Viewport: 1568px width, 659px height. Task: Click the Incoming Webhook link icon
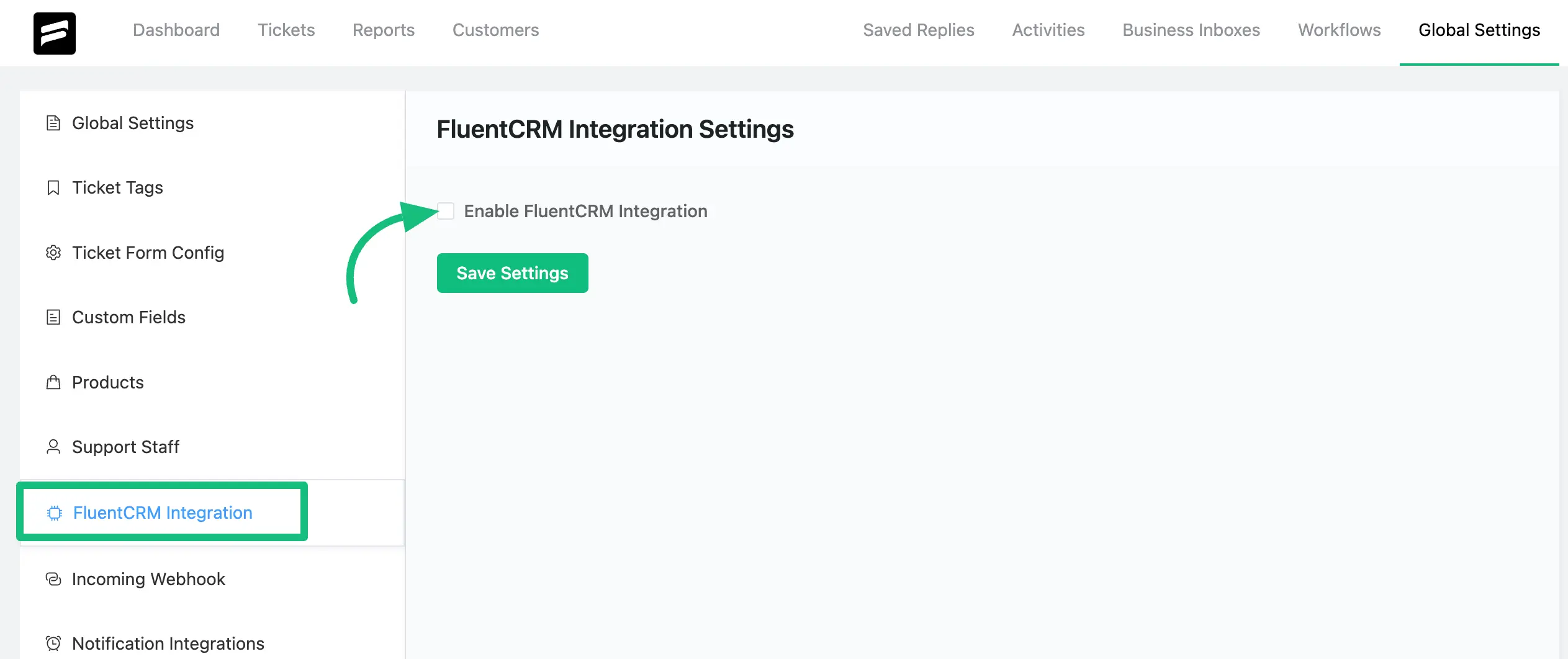53,579
